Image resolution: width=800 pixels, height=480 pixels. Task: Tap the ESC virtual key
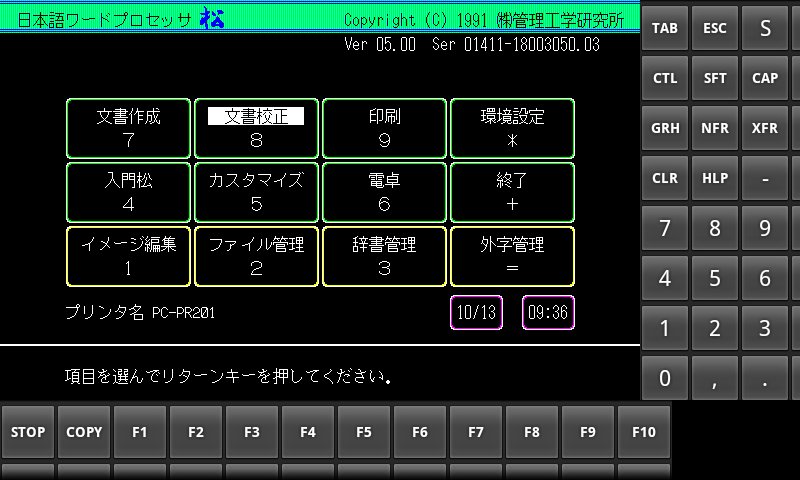(x=715, y=28)
